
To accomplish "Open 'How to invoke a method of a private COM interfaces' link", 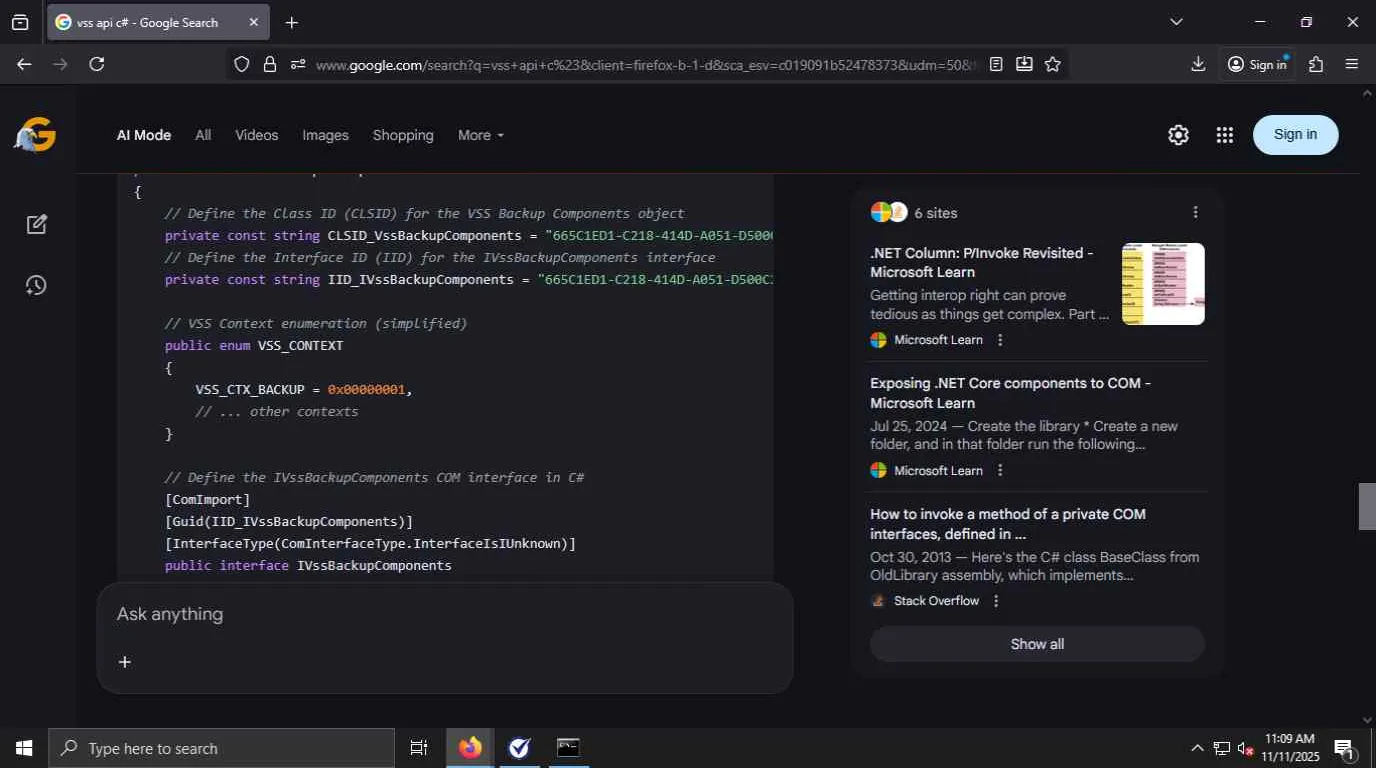I will (1008, 524).
